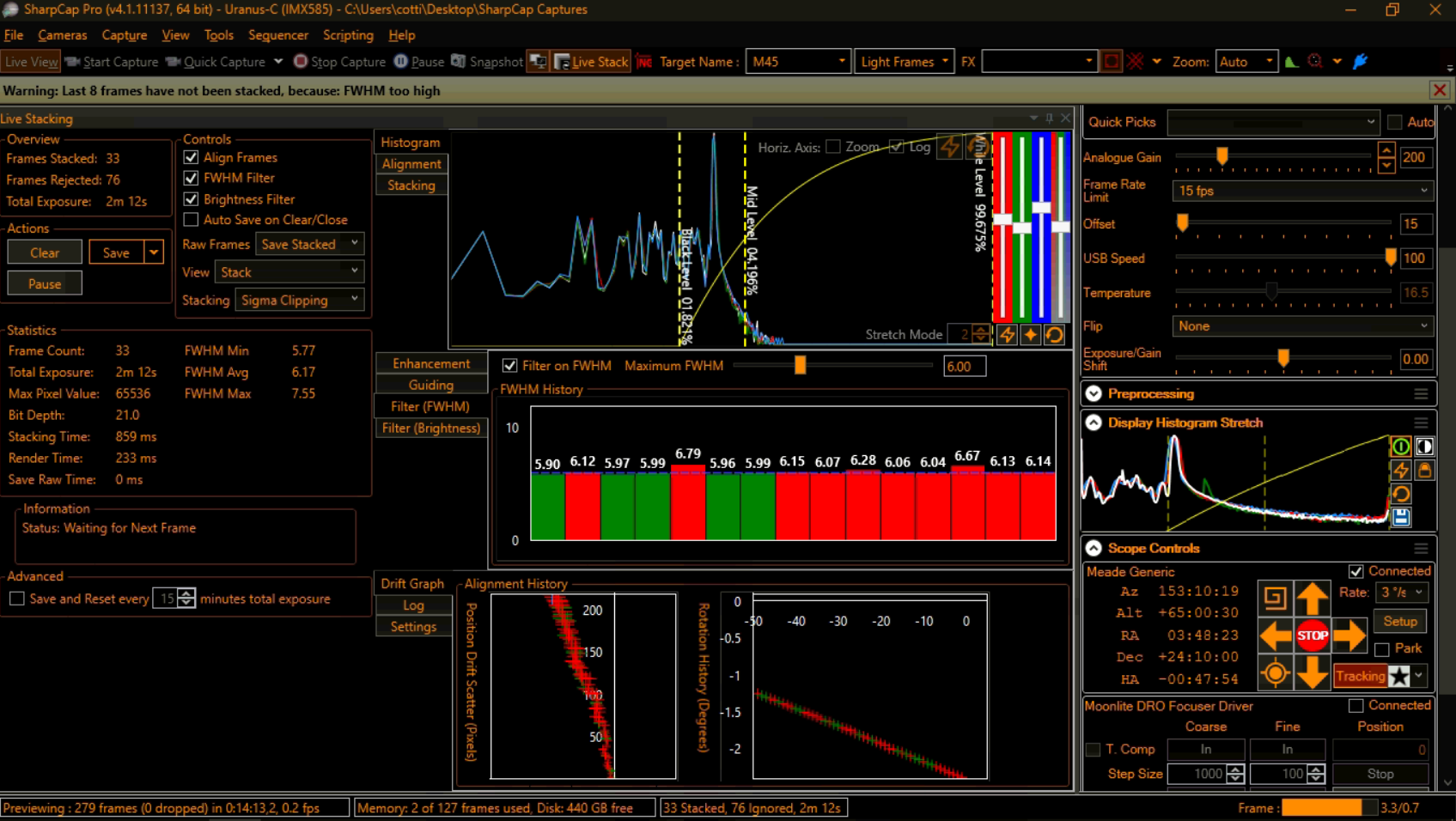The height and width of the screenshot is (821, 1456).
Task: Slew the telescope left with the left arrow
Action: pyautogui.click(x=1276, y=636)
